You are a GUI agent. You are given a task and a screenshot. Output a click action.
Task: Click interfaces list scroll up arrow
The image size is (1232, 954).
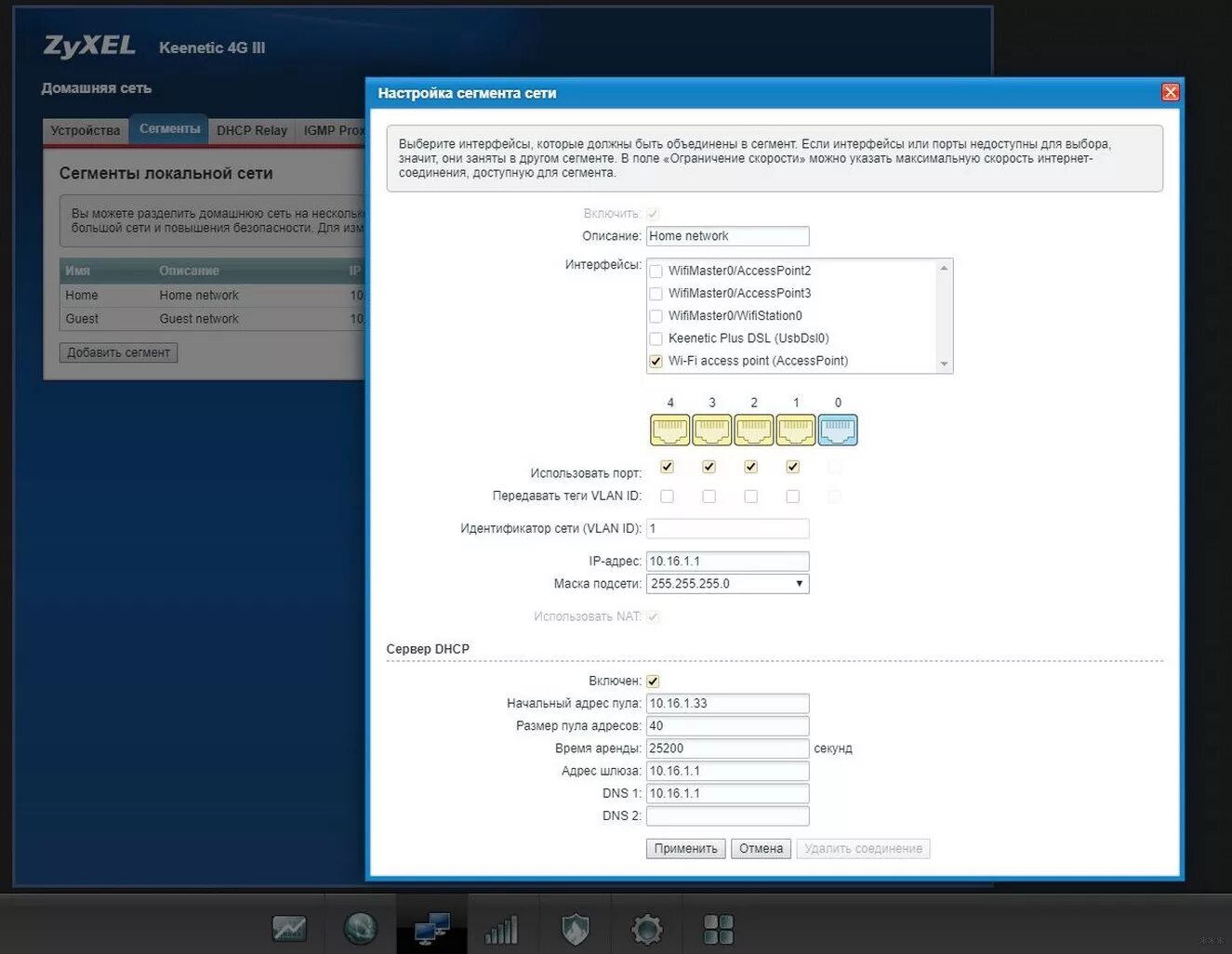tap(945, 268)
